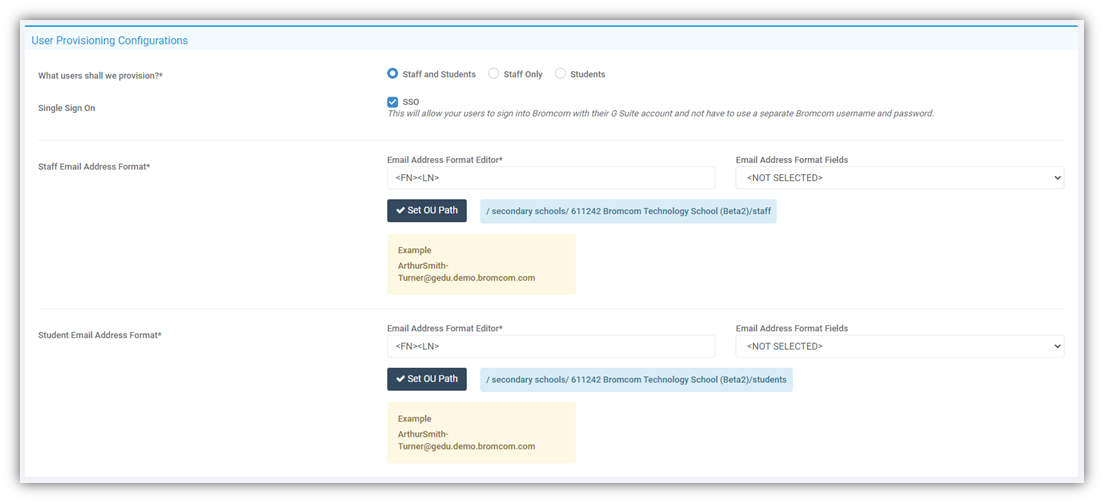The image size is (1104, 503).
Task: Untick the SSO checkbox
Action: point(393,102)
